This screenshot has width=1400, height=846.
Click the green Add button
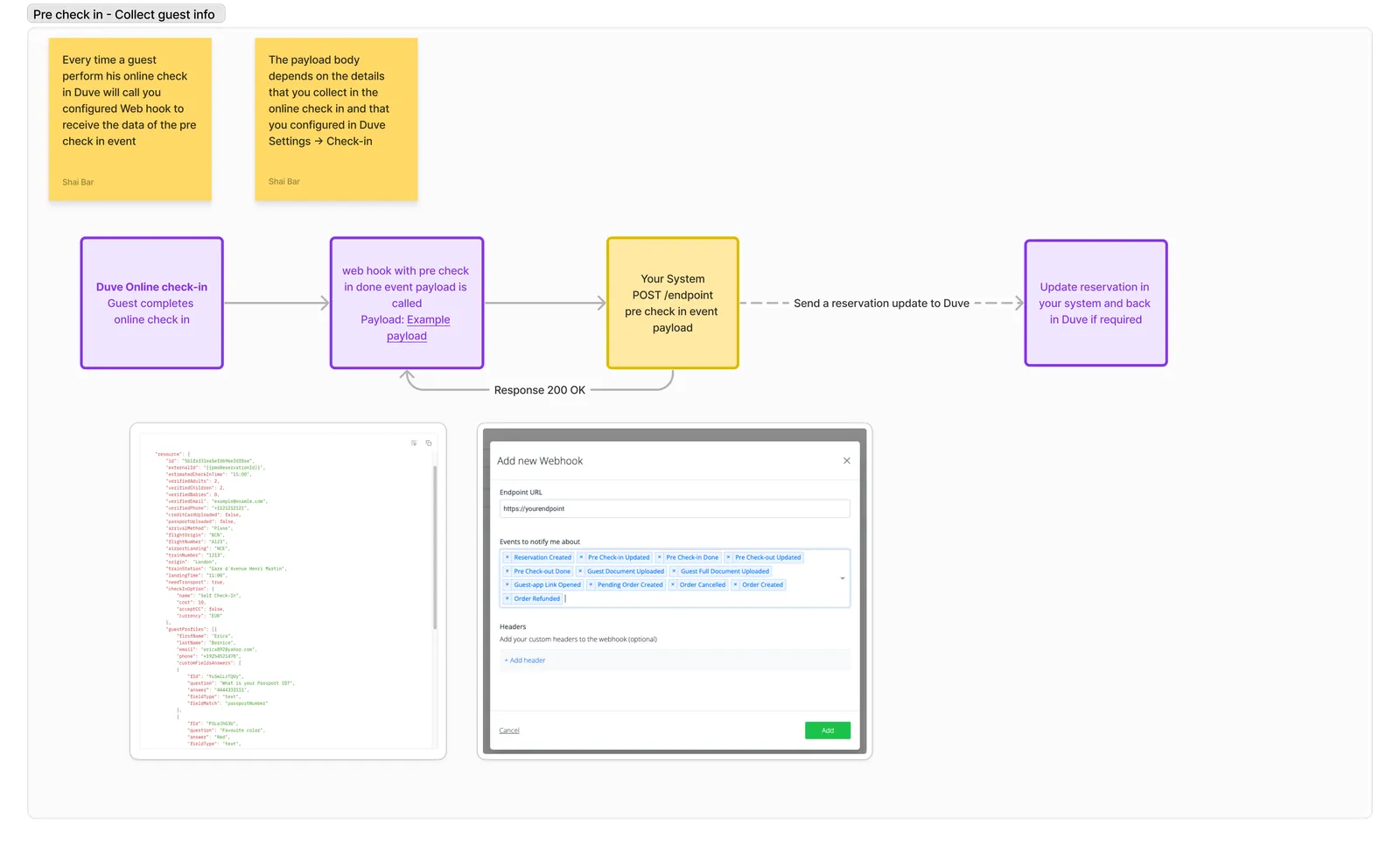point(828,731)
